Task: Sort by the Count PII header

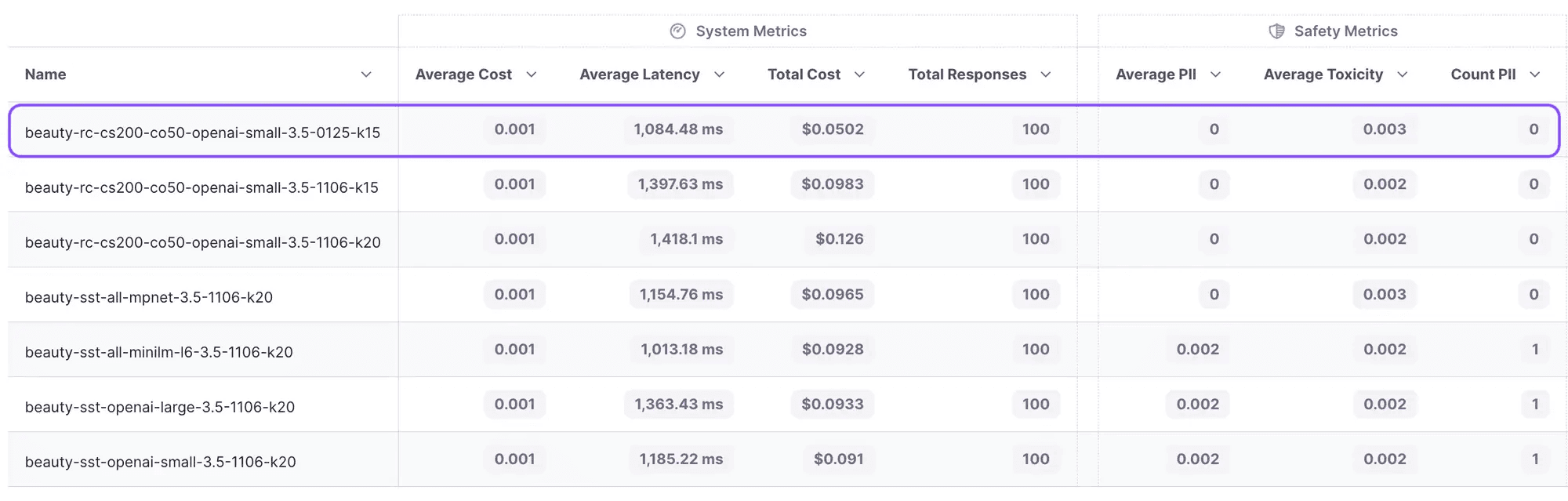Action: coord(1483,74)
